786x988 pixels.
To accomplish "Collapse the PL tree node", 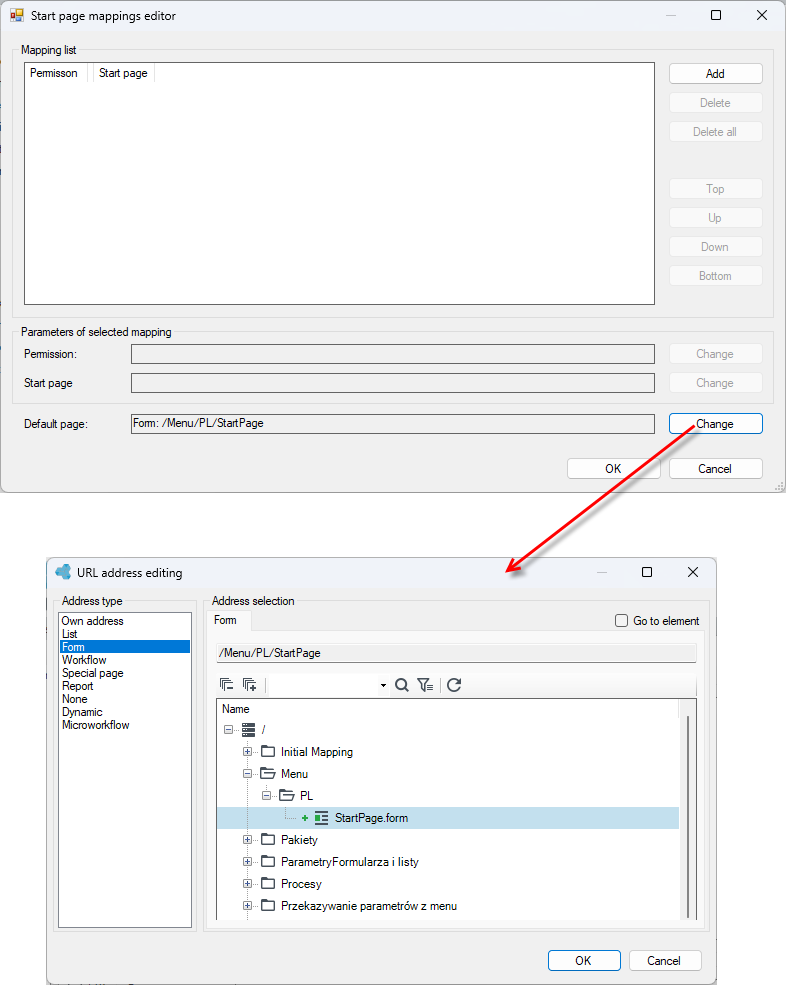I will [266, 796].
